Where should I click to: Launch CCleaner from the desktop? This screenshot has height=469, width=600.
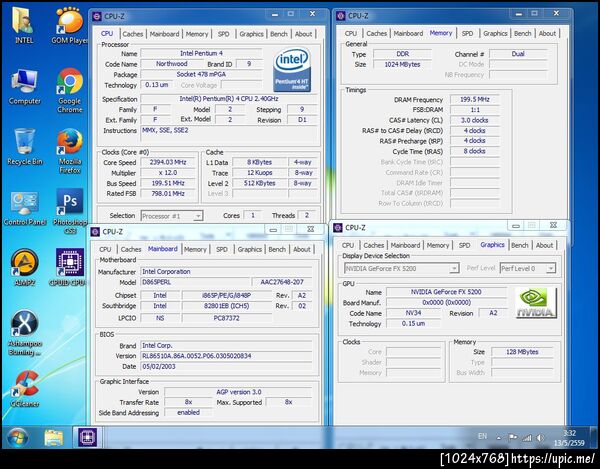(24, 388)
